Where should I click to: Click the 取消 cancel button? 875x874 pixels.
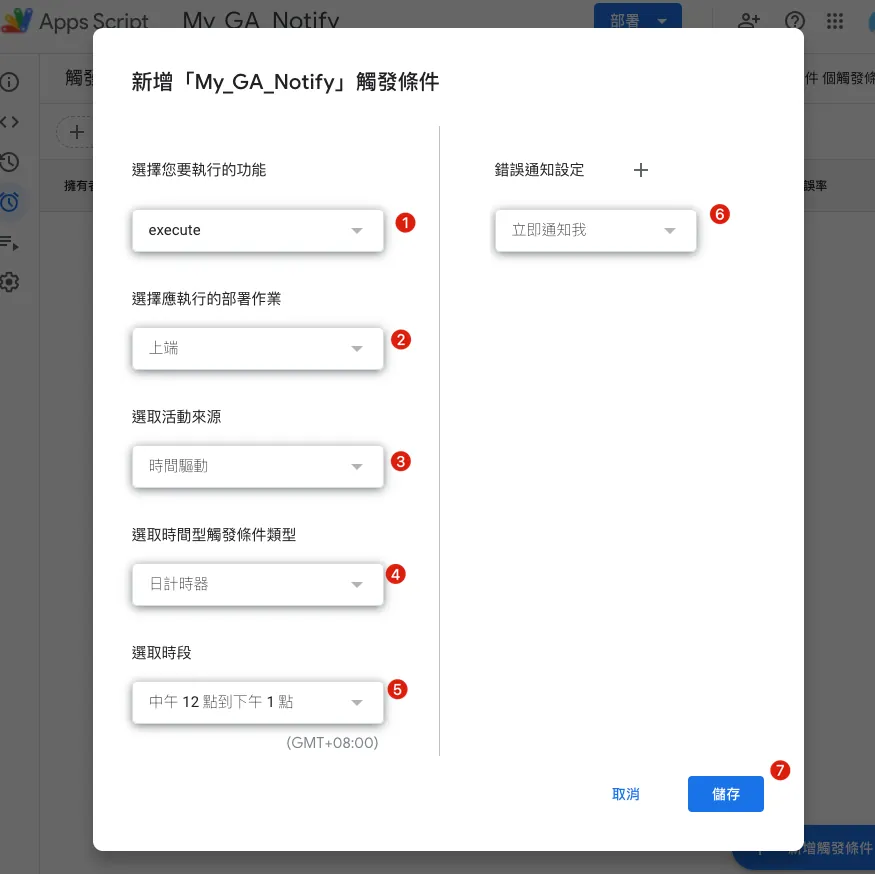pyautogui.click(x=626, y=794)
